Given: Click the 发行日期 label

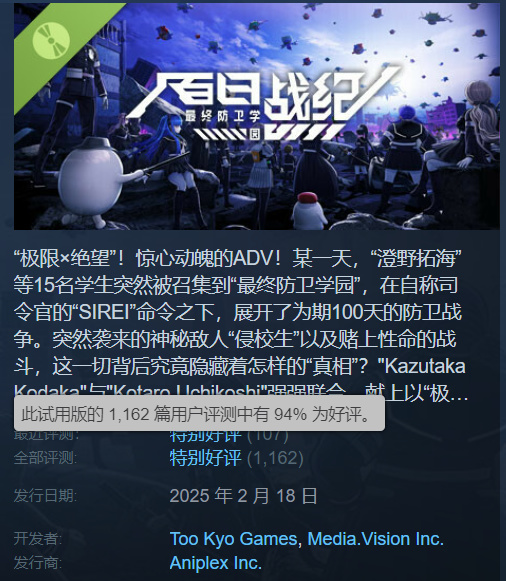Looking at the screenshot, I should 45,496.
